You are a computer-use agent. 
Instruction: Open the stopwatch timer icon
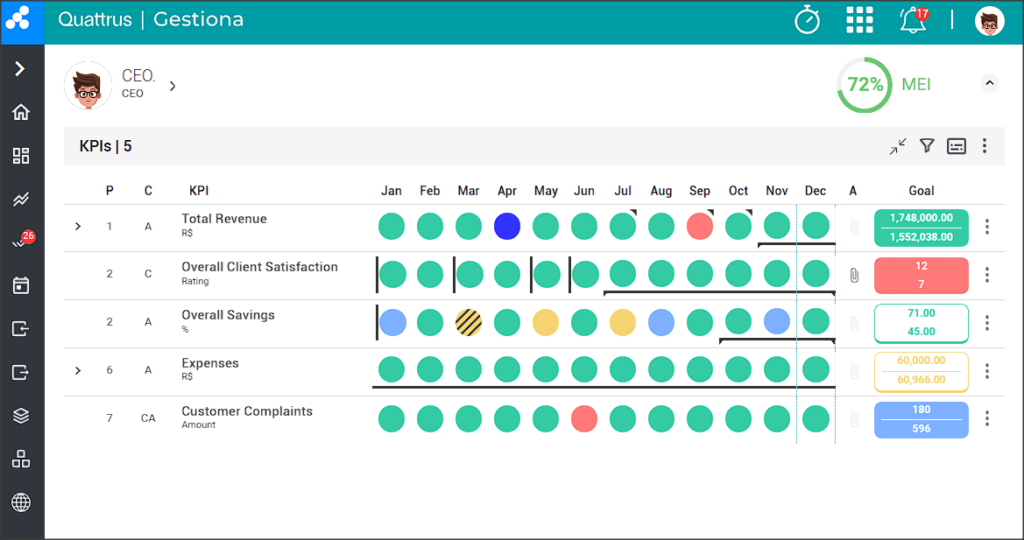[807, 20]
